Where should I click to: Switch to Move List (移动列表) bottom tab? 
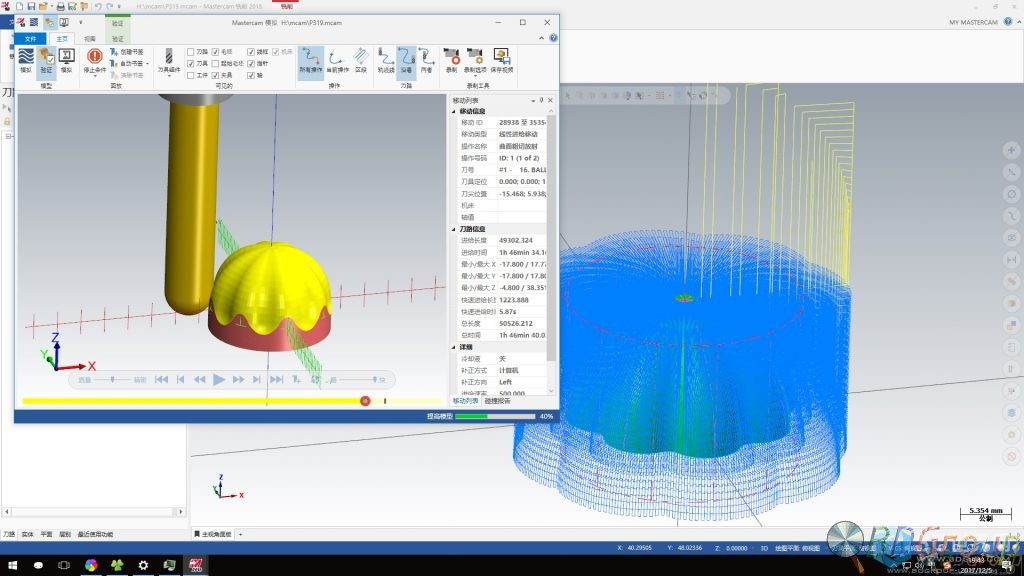[x=465, y=401]
